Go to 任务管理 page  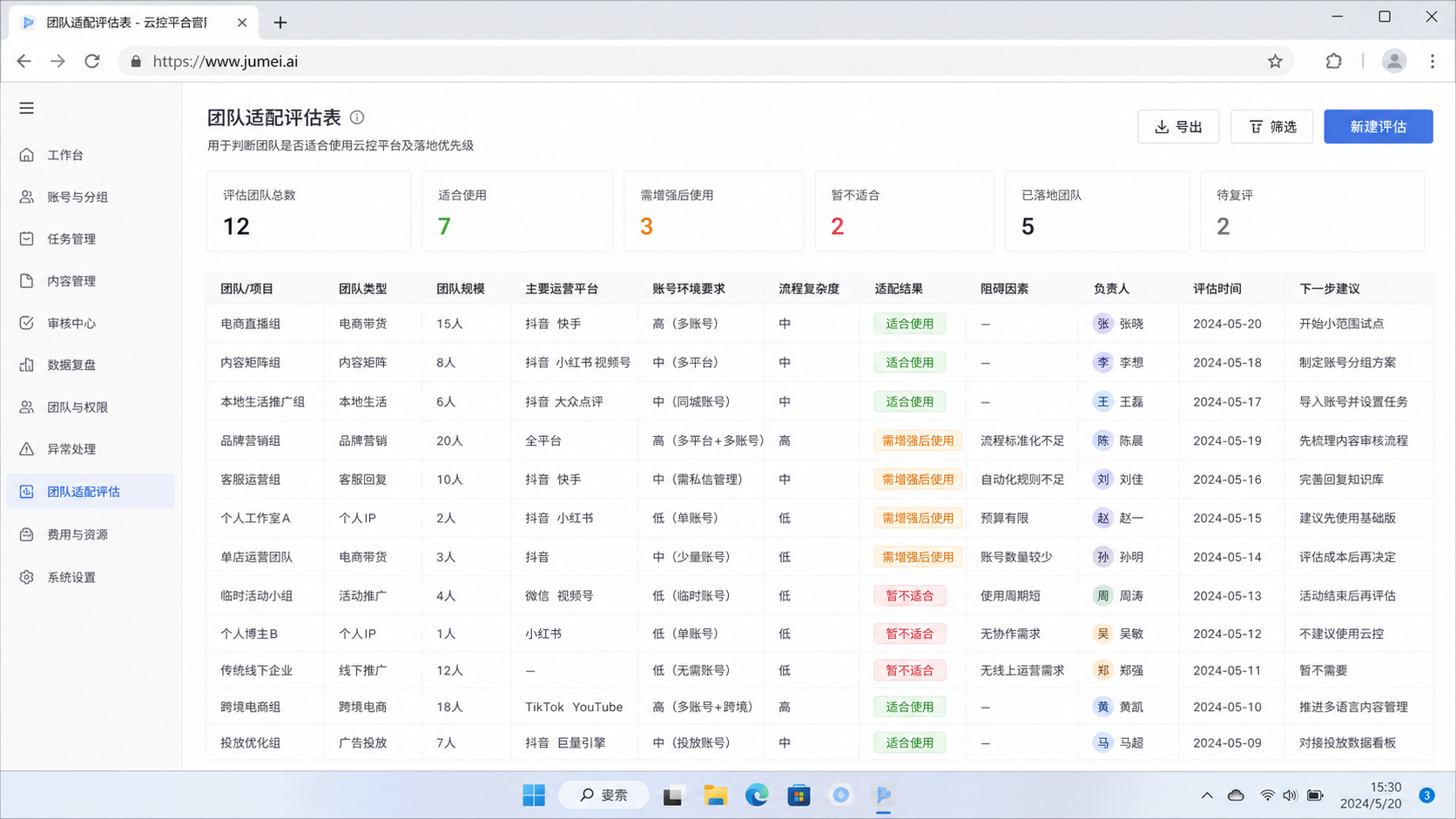pos(91,238)
